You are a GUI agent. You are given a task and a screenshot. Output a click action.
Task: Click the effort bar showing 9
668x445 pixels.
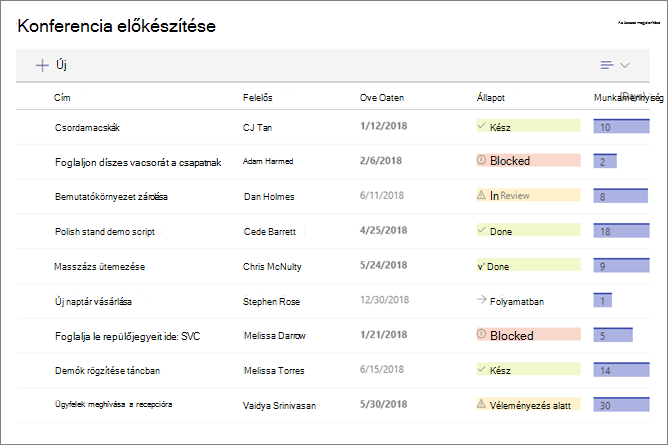click(x=622, y=265)
